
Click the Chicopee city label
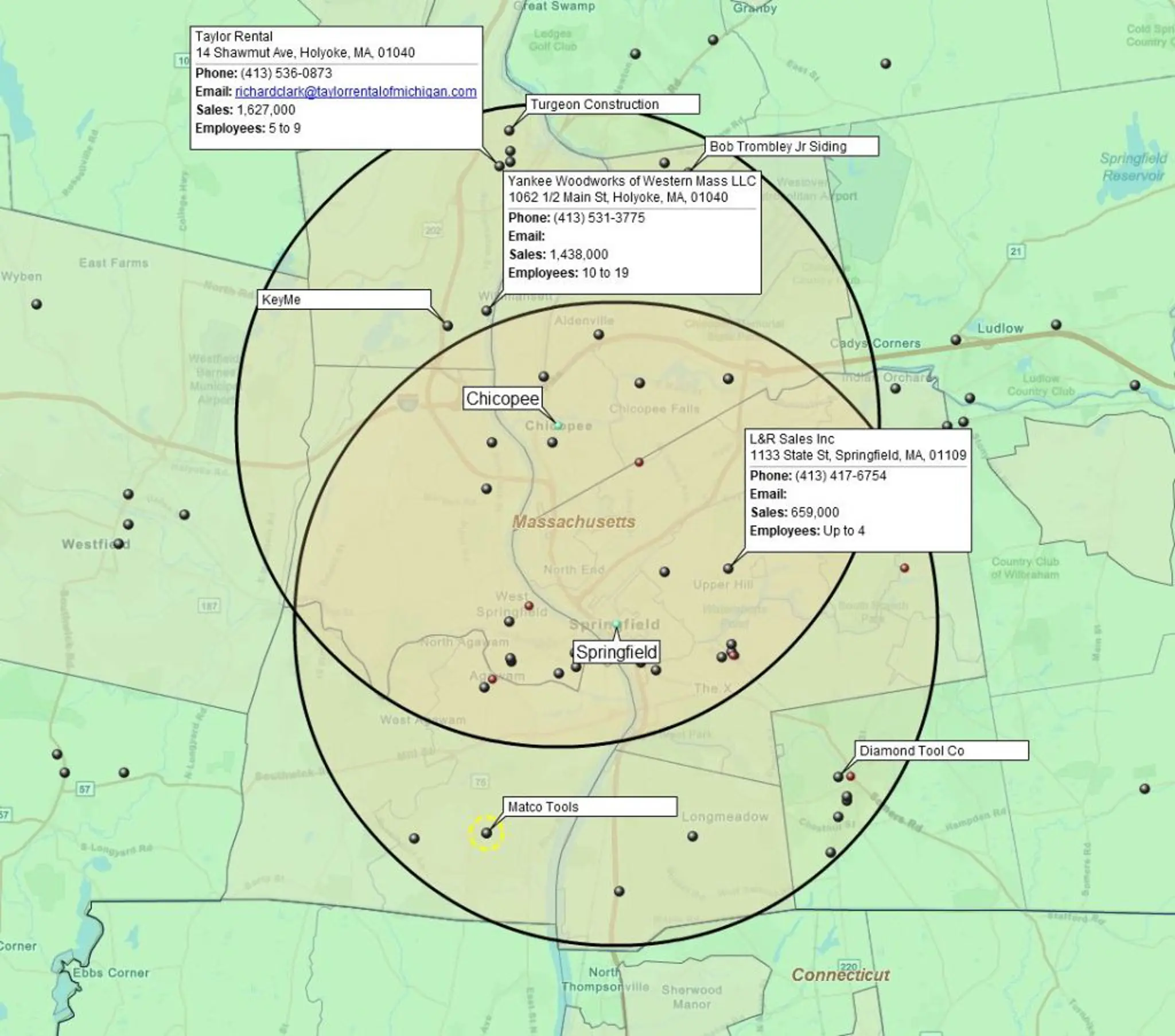(503, 399)
